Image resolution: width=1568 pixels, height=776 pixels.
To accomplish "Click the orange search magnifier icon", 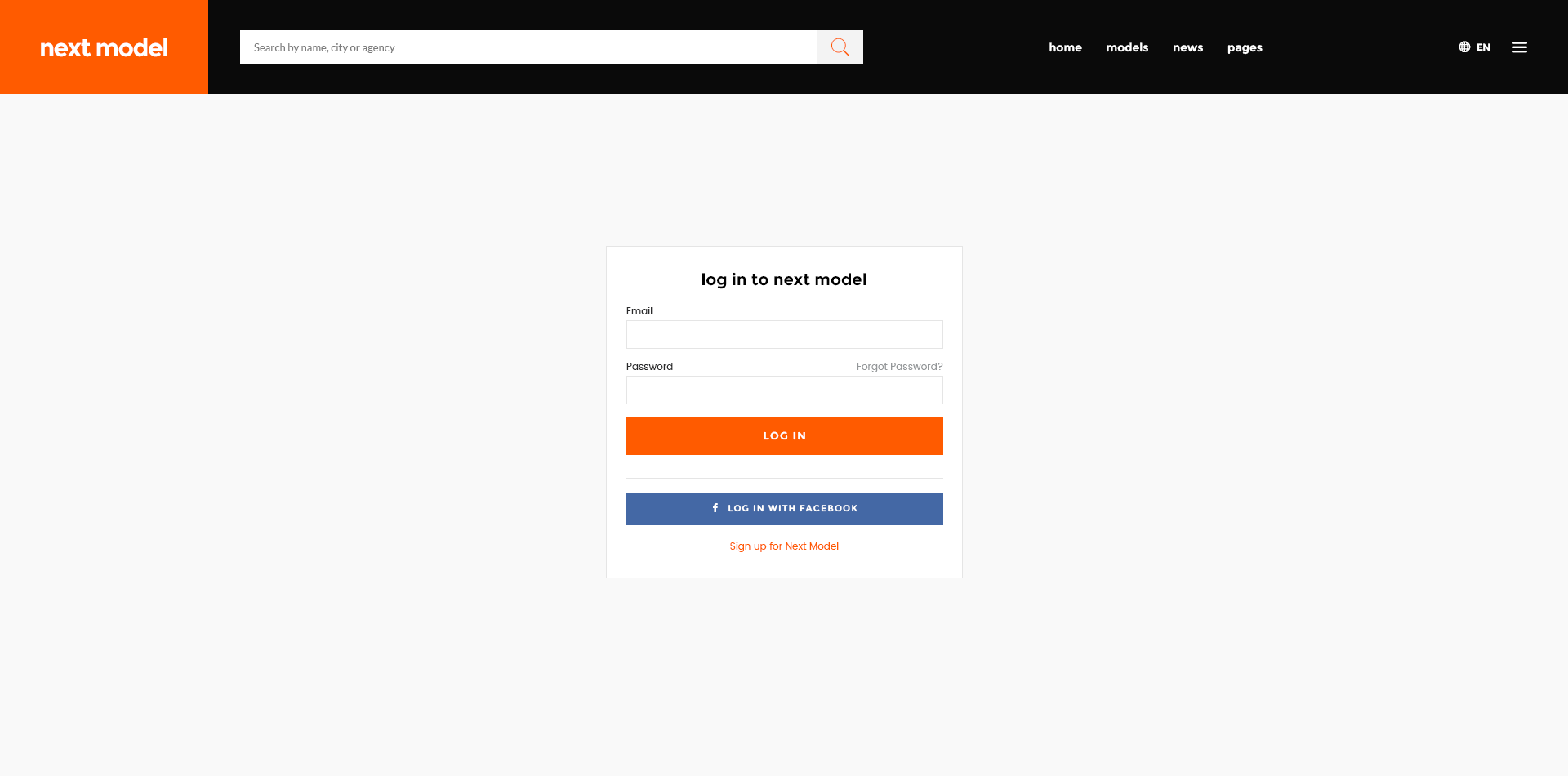I will point(840,47).
